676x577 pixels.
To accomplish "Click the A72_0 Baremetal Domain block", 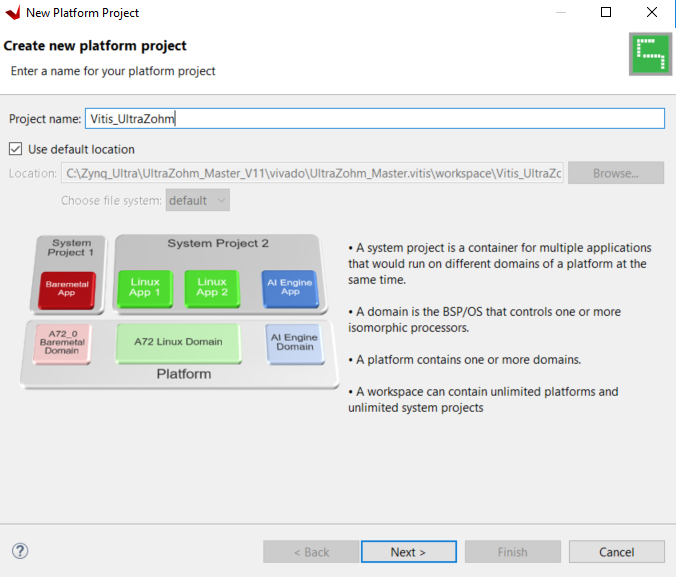I will click(x=62, y=343).
